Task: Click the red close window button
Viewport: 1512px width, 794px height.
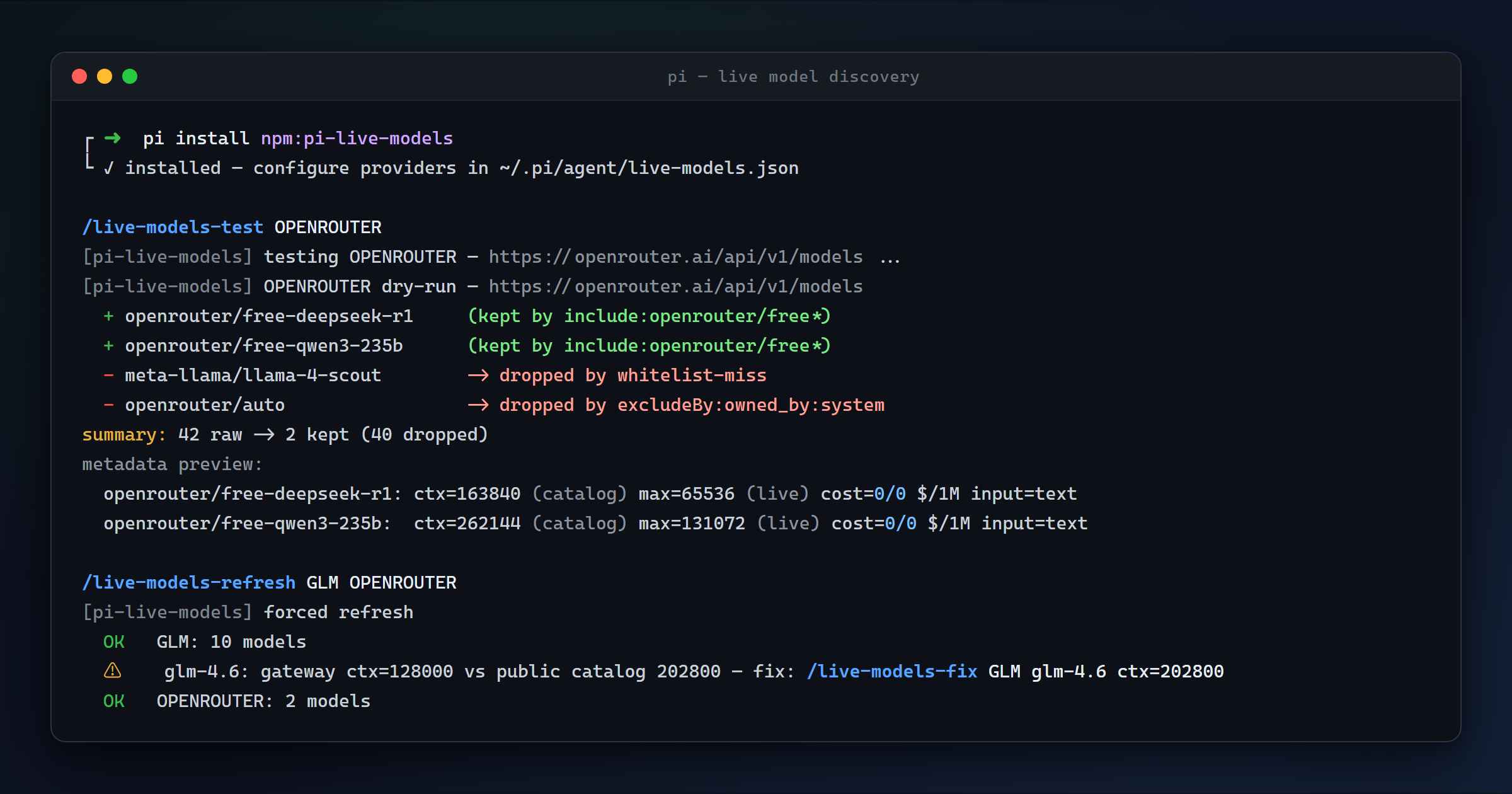Action: tap(79, 76)
